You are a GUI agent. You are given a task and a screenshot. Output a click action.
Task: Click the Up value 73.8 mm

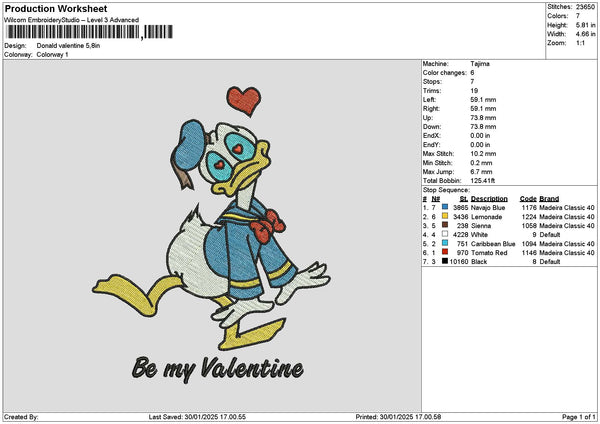483,118
